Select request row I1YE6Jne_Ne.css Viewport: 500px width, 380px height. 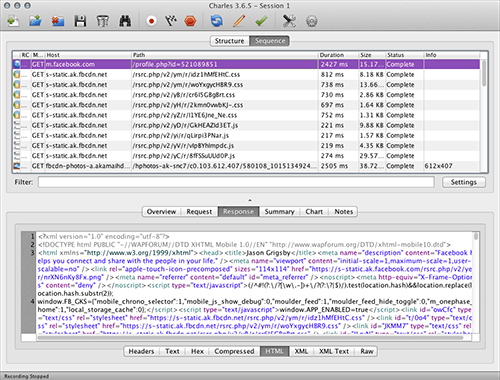(247, 115)
